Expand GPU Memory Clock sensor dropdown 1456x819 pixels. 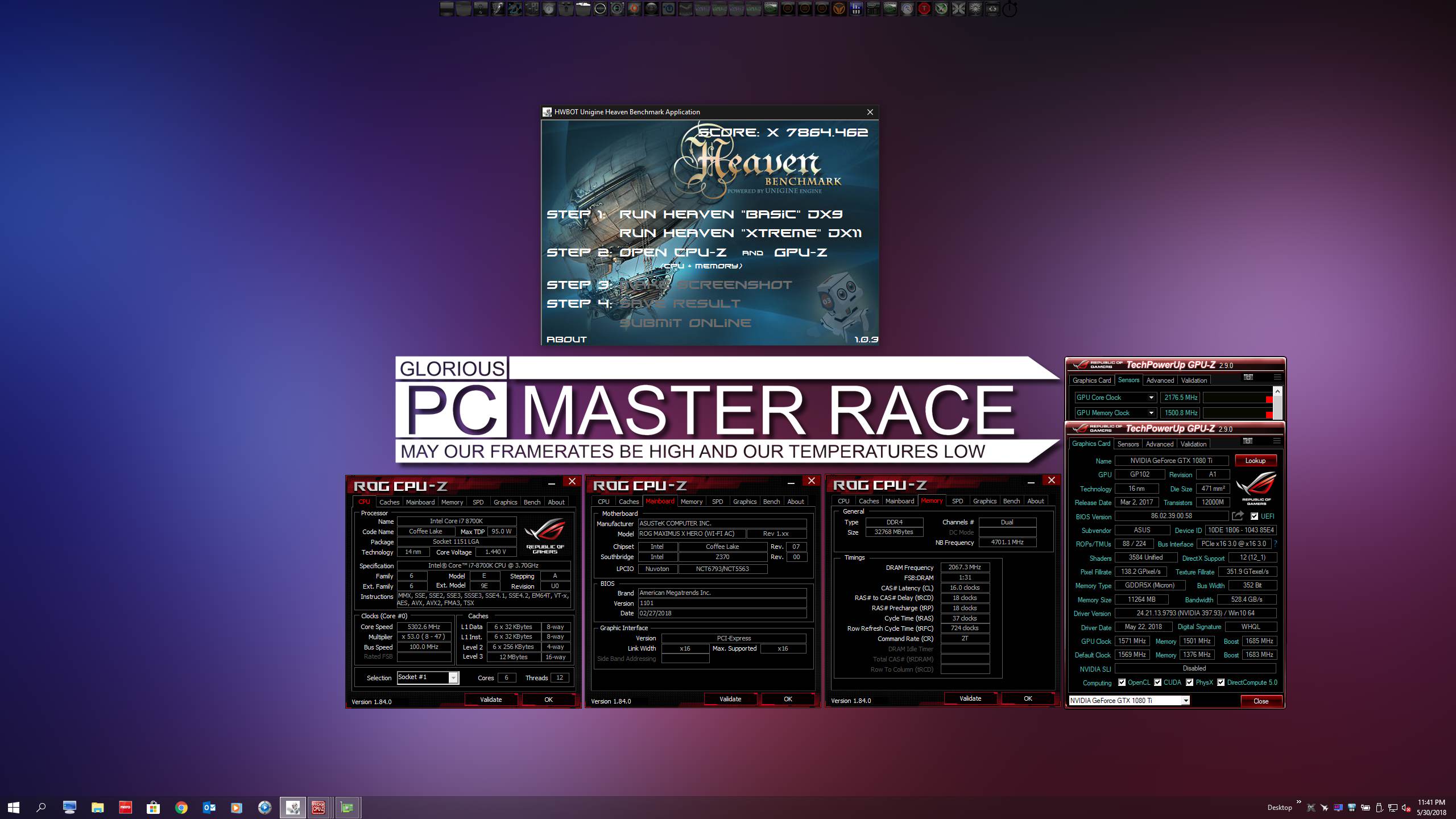(x=1151, y=413)
